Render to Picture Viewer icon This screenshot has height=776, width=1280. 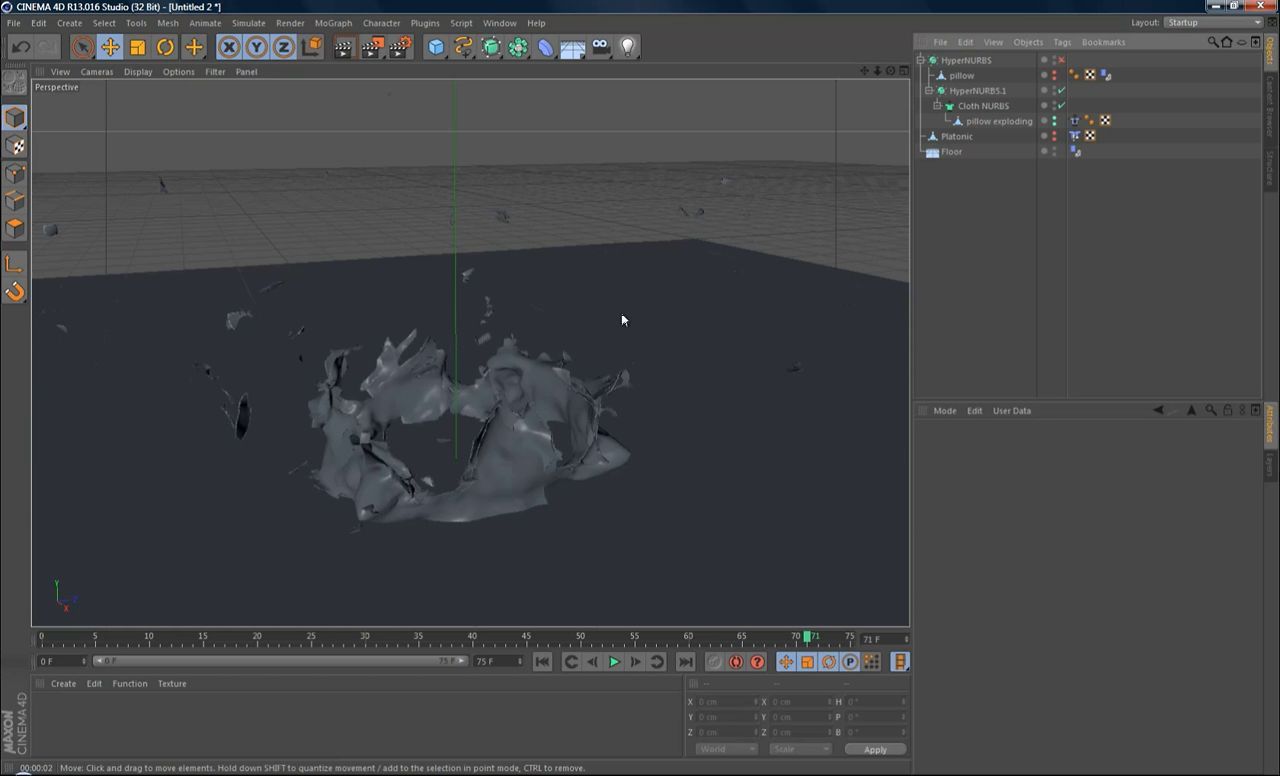[x=372, y=47]
